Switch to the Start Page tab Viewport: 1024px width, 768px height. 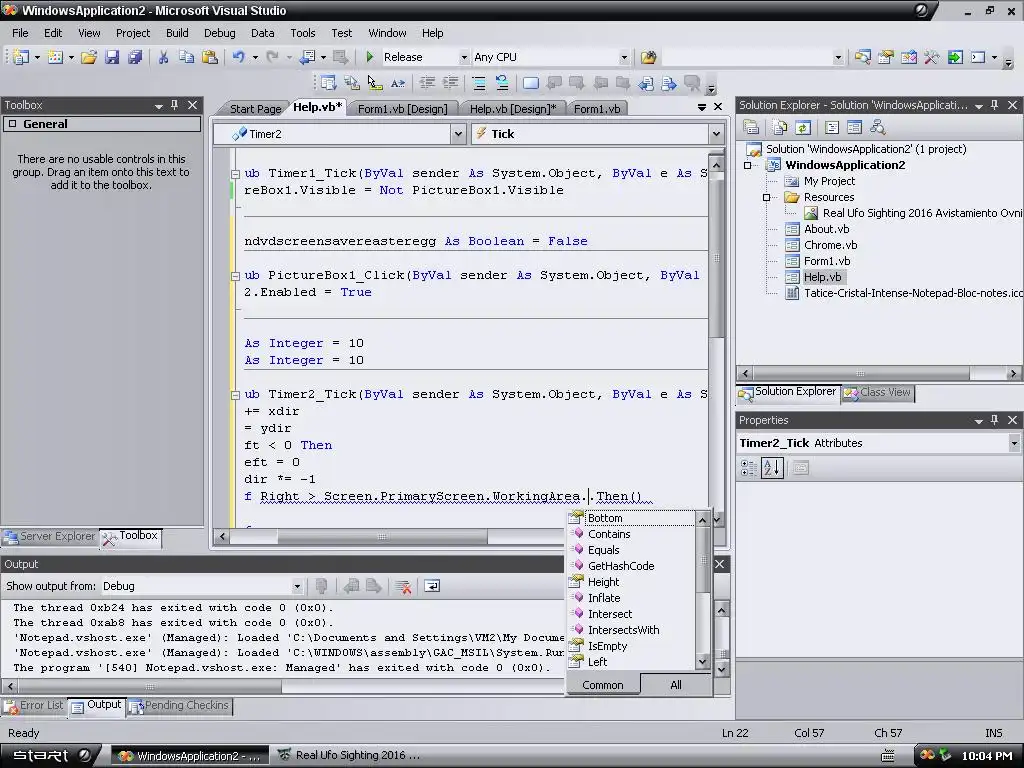click(x=255, y=109)
